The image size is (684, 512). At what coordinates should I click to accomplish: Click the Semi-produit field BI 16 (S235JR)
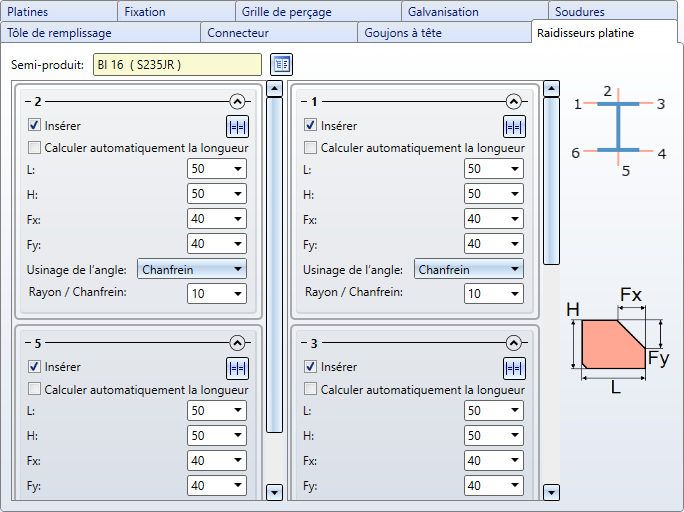coord(177,65)
